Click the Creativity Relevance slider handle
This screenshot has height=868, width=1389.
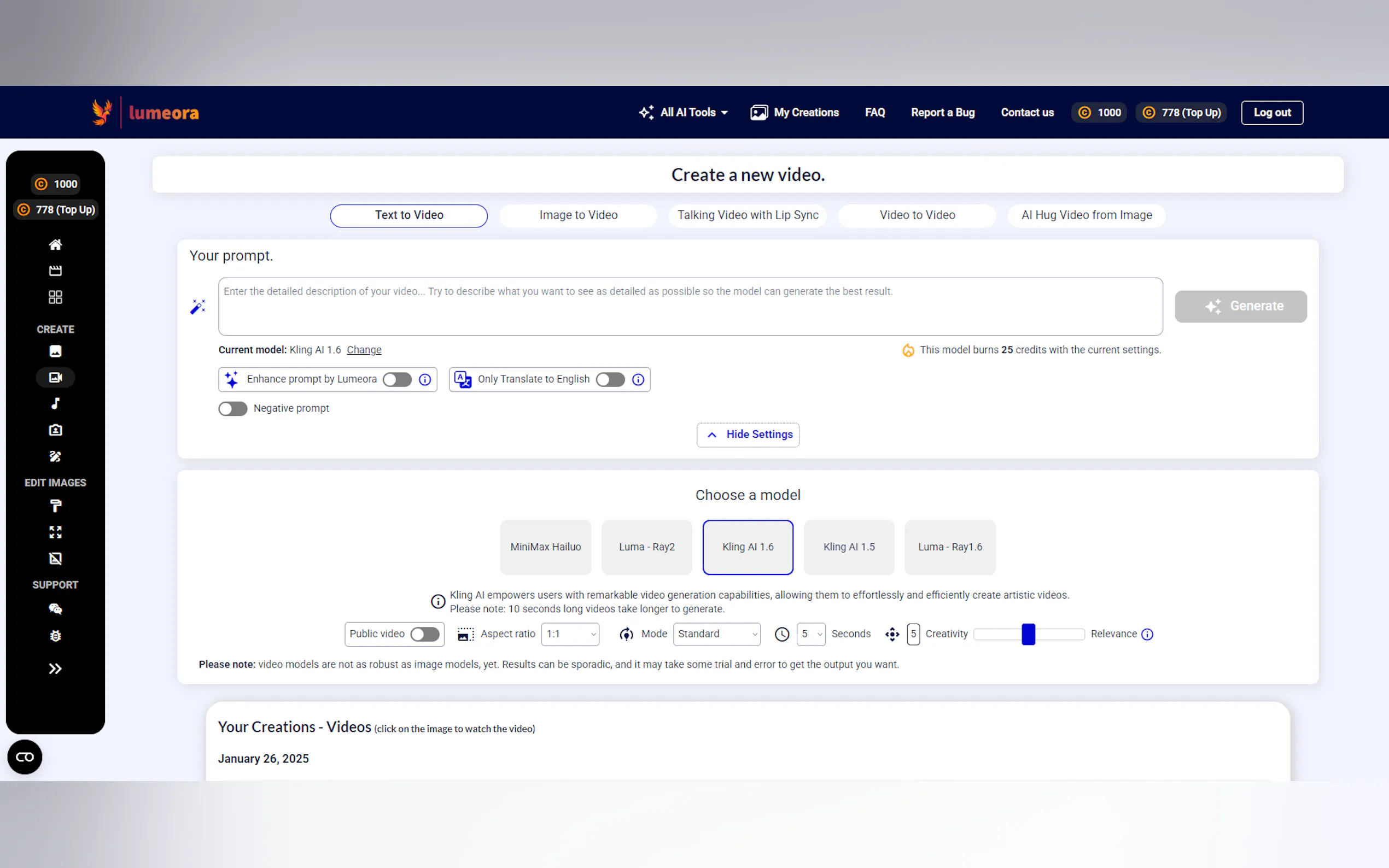point(1028,634)
